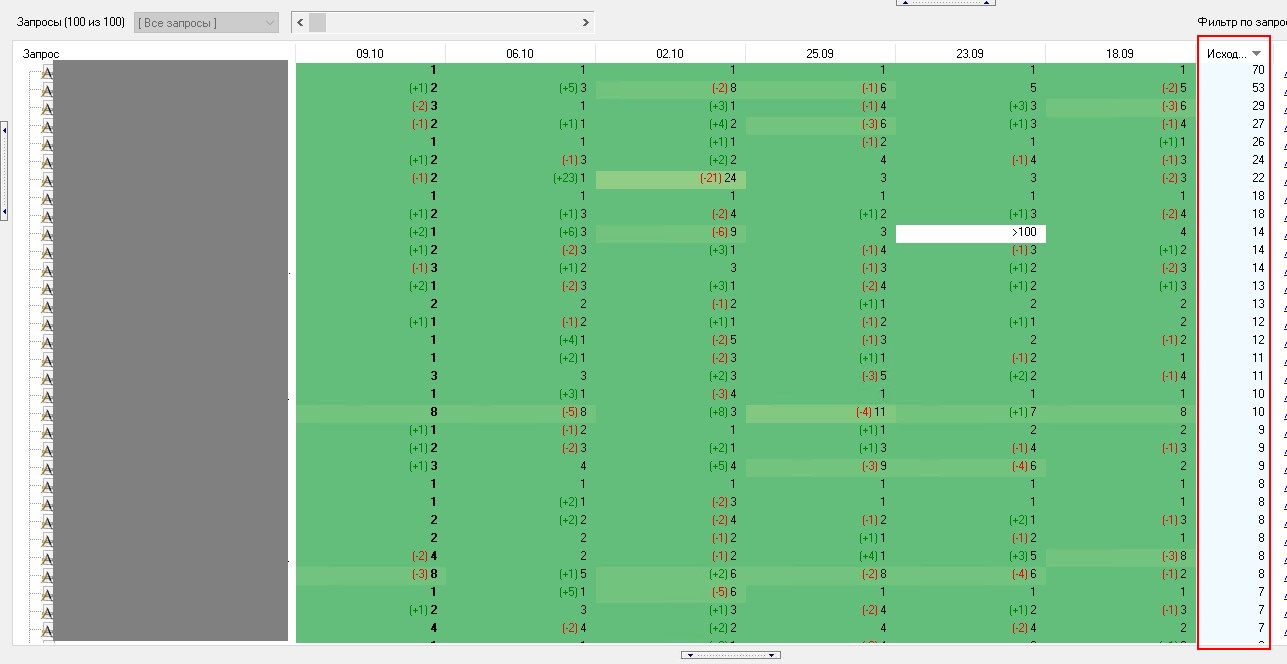This screenshot has height=664, width=1287.
Task: Sort by the Запрос column header
Action: pos(41,54)
